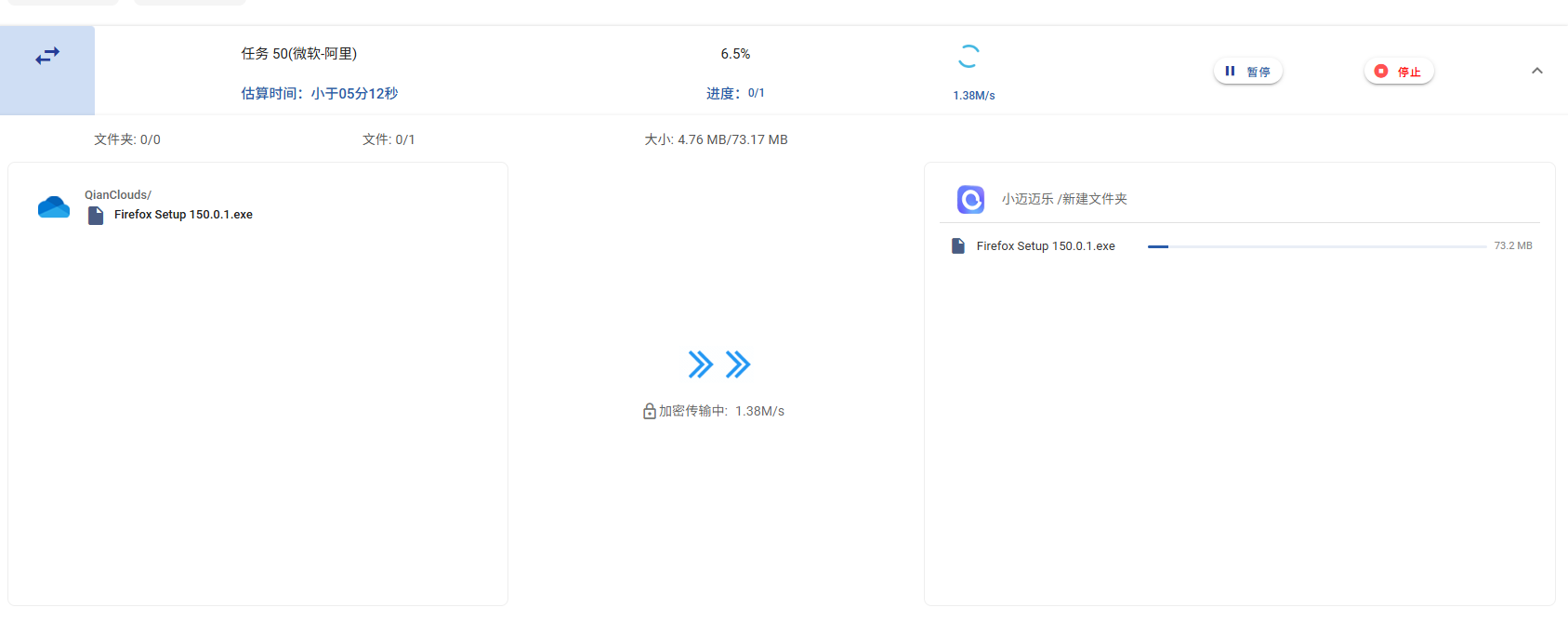Click 加密传输中: 1.38M/s status text
This screenshot has height=621, width=1568.
[721, 411]
